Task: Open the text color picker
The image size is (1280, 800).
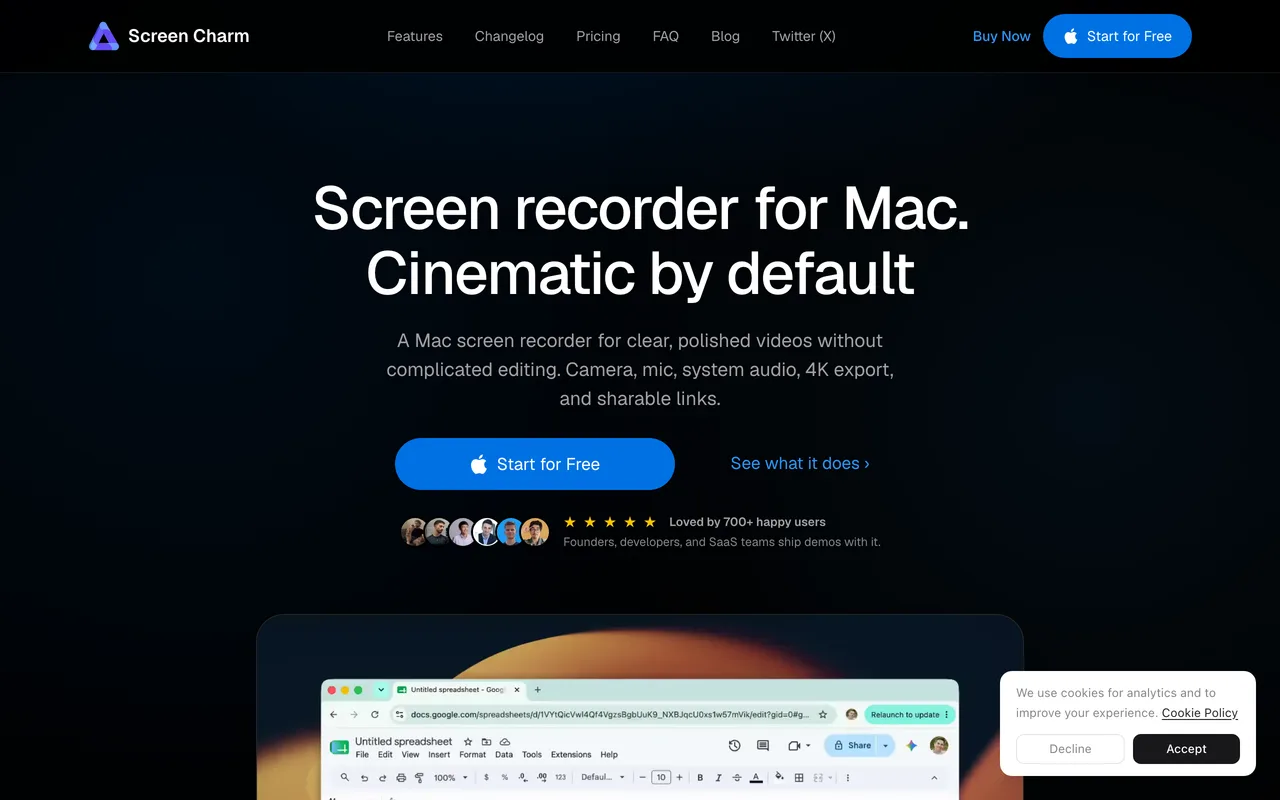Action: click(756, 777)
